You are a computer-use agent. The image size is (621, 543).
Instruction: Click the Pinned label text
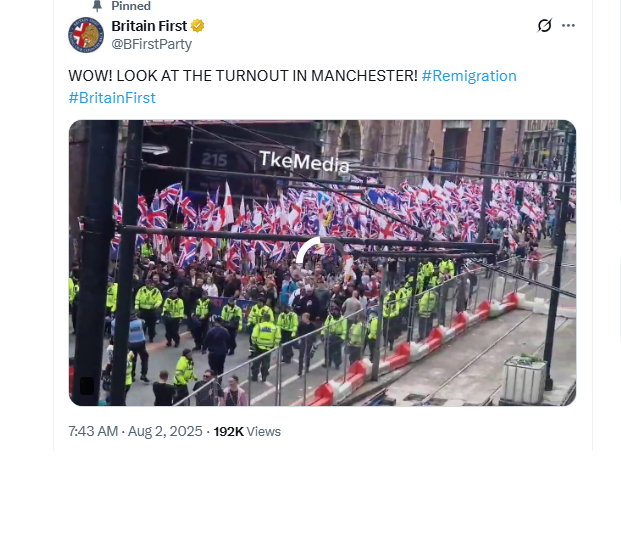[131, 6]
